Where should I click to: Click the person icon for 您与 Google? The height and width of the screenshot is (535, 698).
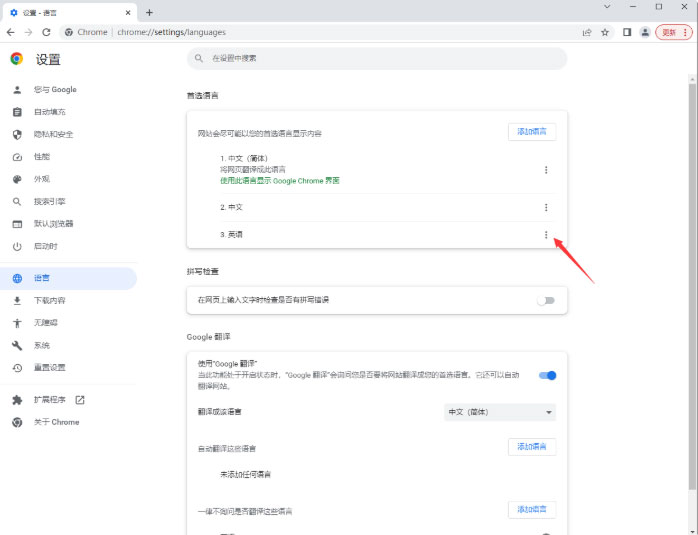tap(17, 89)
